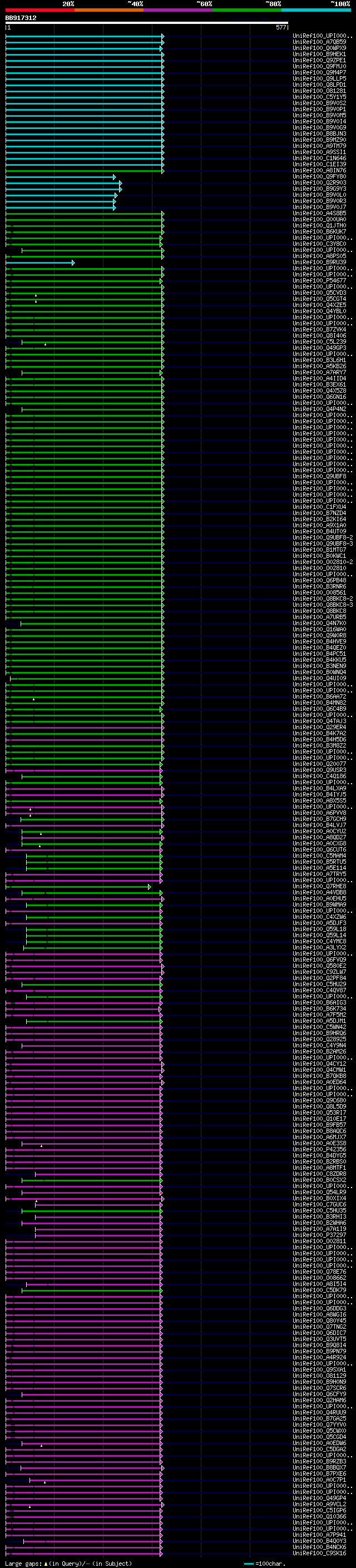Viewport: 356px width, 1568px height.
Task: Select hit label UniRef100_B7NZD4
Action: pyautogui.click(x=319, y=513)
